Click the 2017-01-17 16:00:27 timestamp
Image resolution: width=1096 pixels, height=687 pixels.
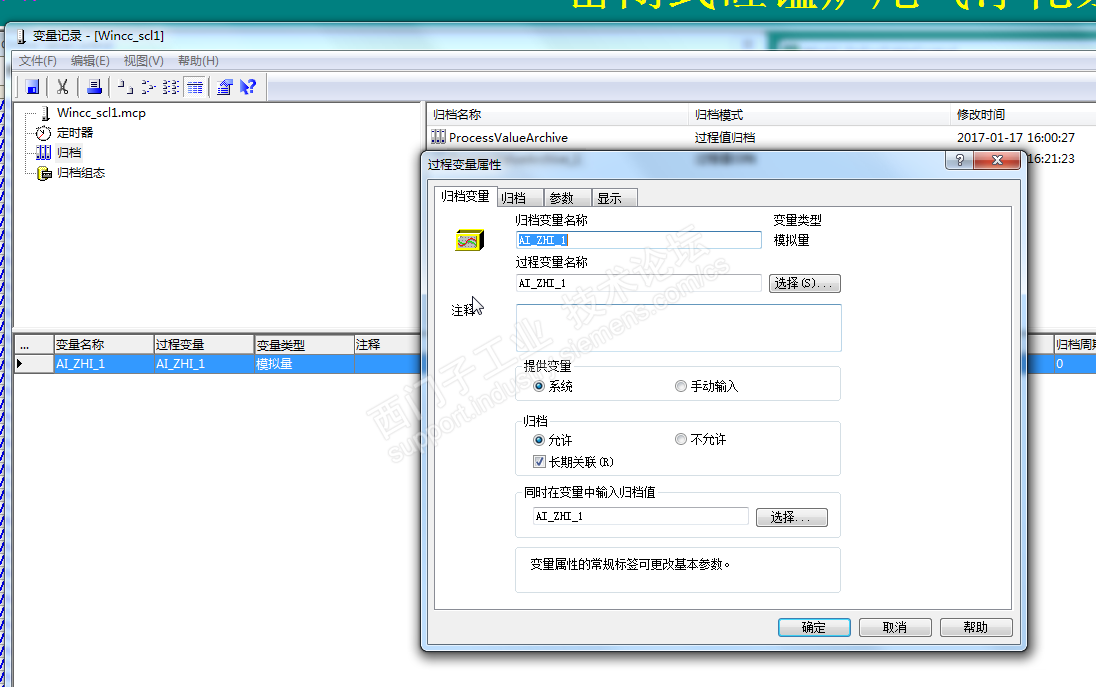[1016, 138]
